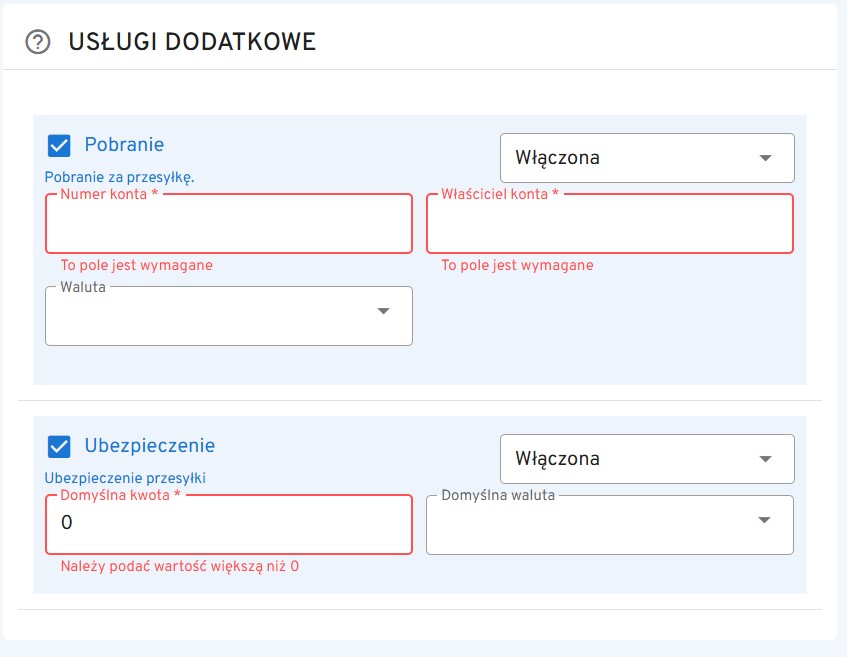This screenshot has width=847, height=657.
Task: Click the caret icon of Pobranie's Włączona selector
Action: coord(766,158)
